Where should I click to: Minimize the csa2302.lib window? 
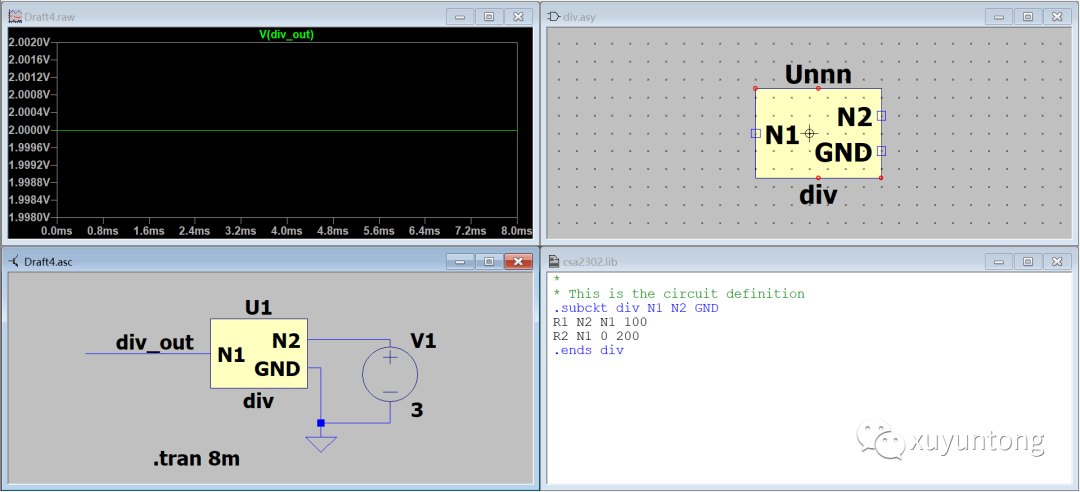998,261
